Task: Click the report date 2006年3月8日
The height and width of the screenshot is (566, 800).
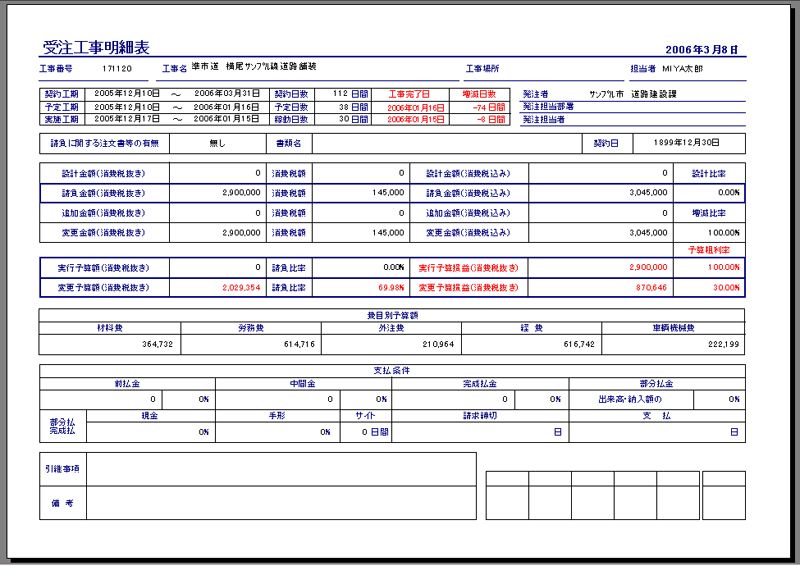Action: point(702,50)
